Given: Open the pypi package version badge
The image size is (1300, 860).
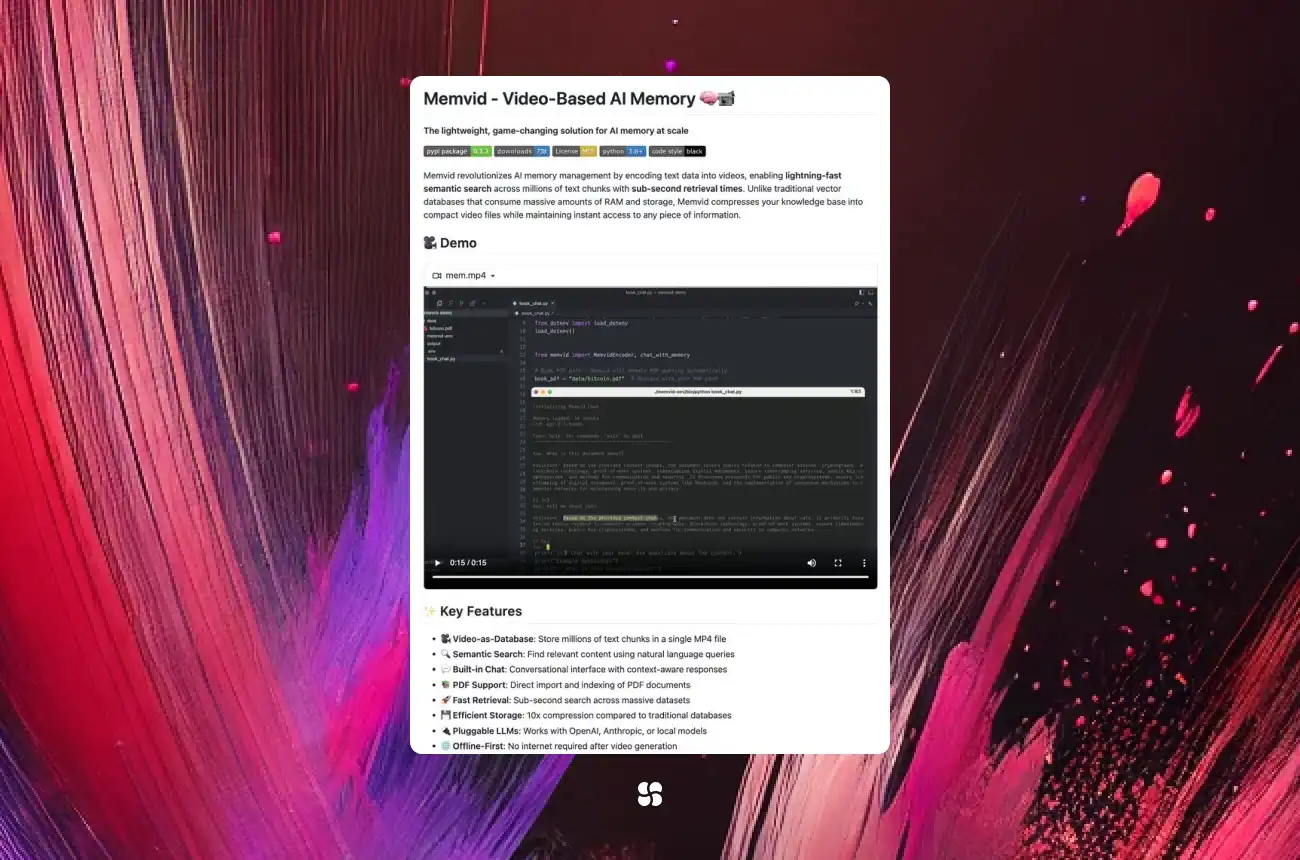Looking at the screenshot, I should point(457,152).
